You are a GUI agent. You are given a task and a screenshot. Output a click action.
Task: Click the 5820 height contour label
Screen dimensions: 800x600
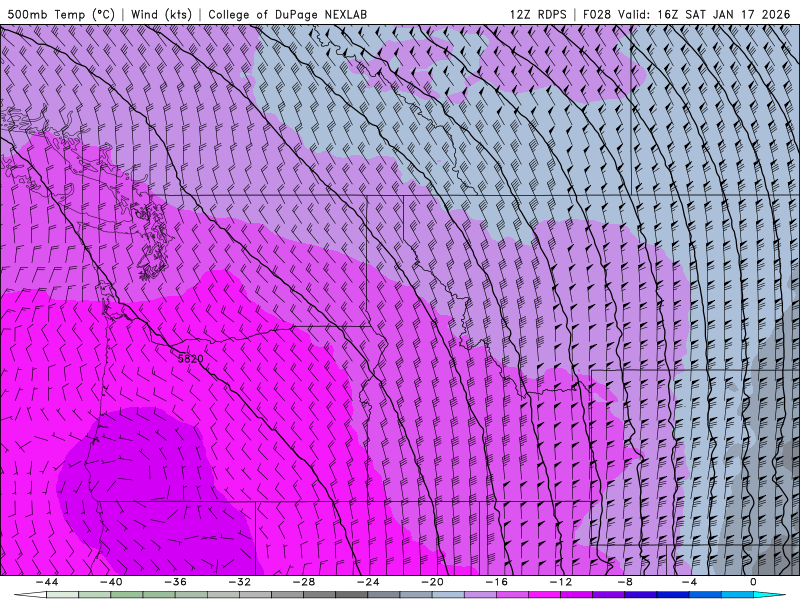point(191,359)
